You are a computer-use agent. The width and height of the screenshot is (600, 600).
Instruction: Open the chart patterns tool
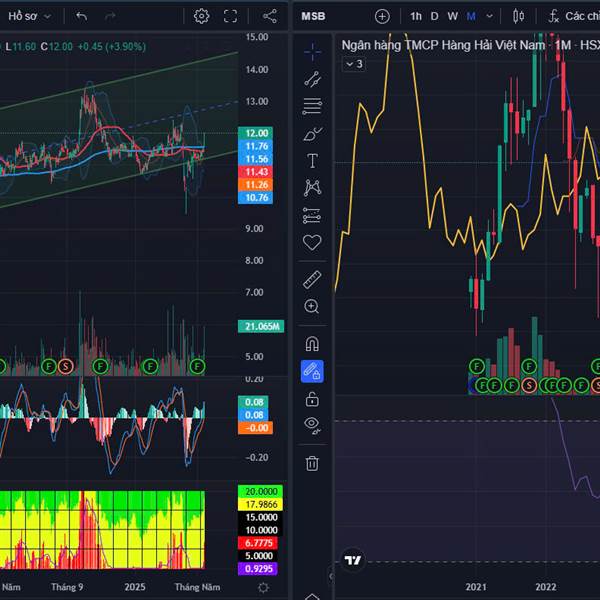coord(312,188)
